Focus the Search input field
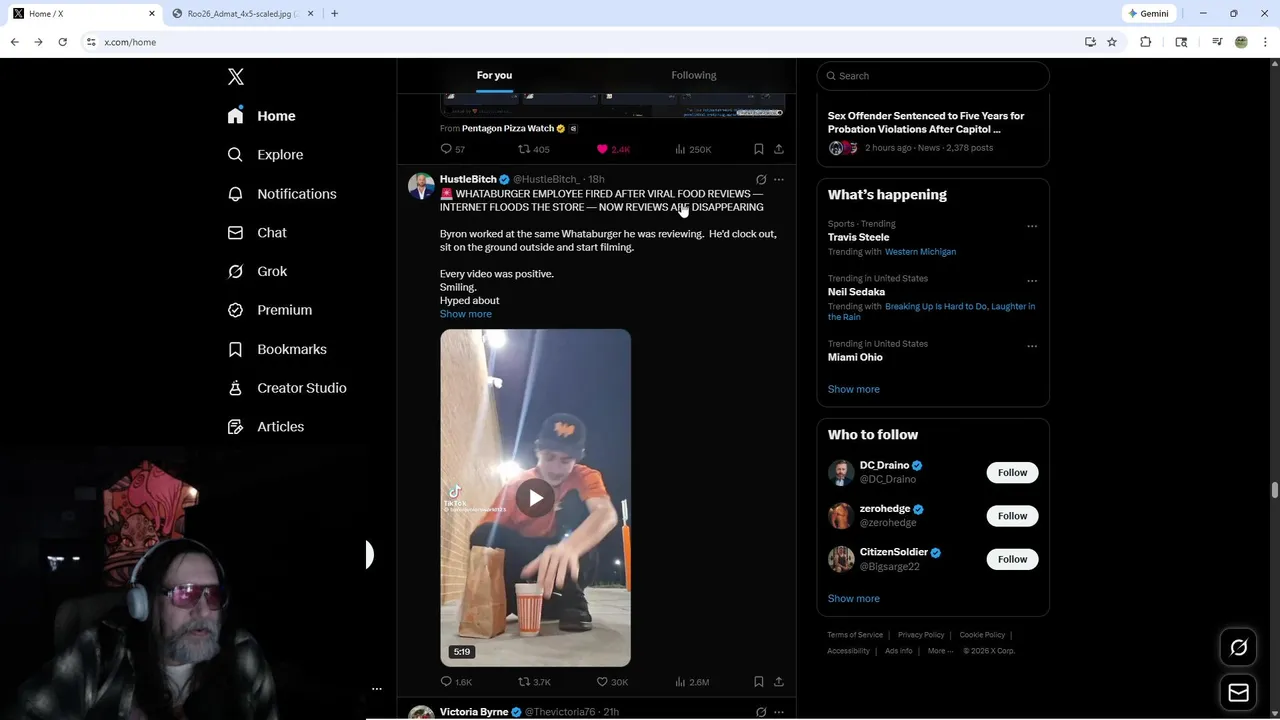 pyautogui.click(x=933, y=76)
